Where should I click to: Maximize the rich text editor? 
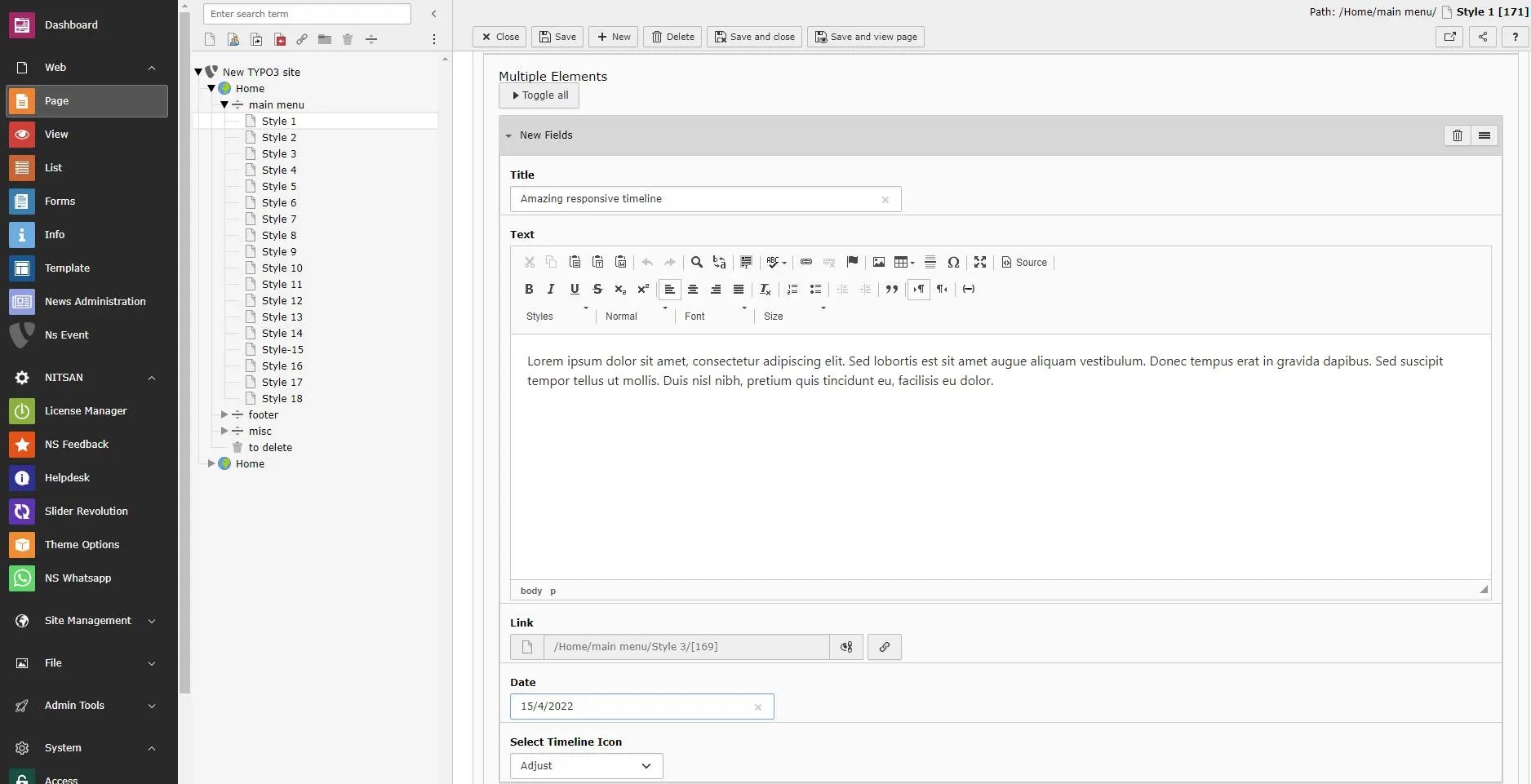click(980, 262)
